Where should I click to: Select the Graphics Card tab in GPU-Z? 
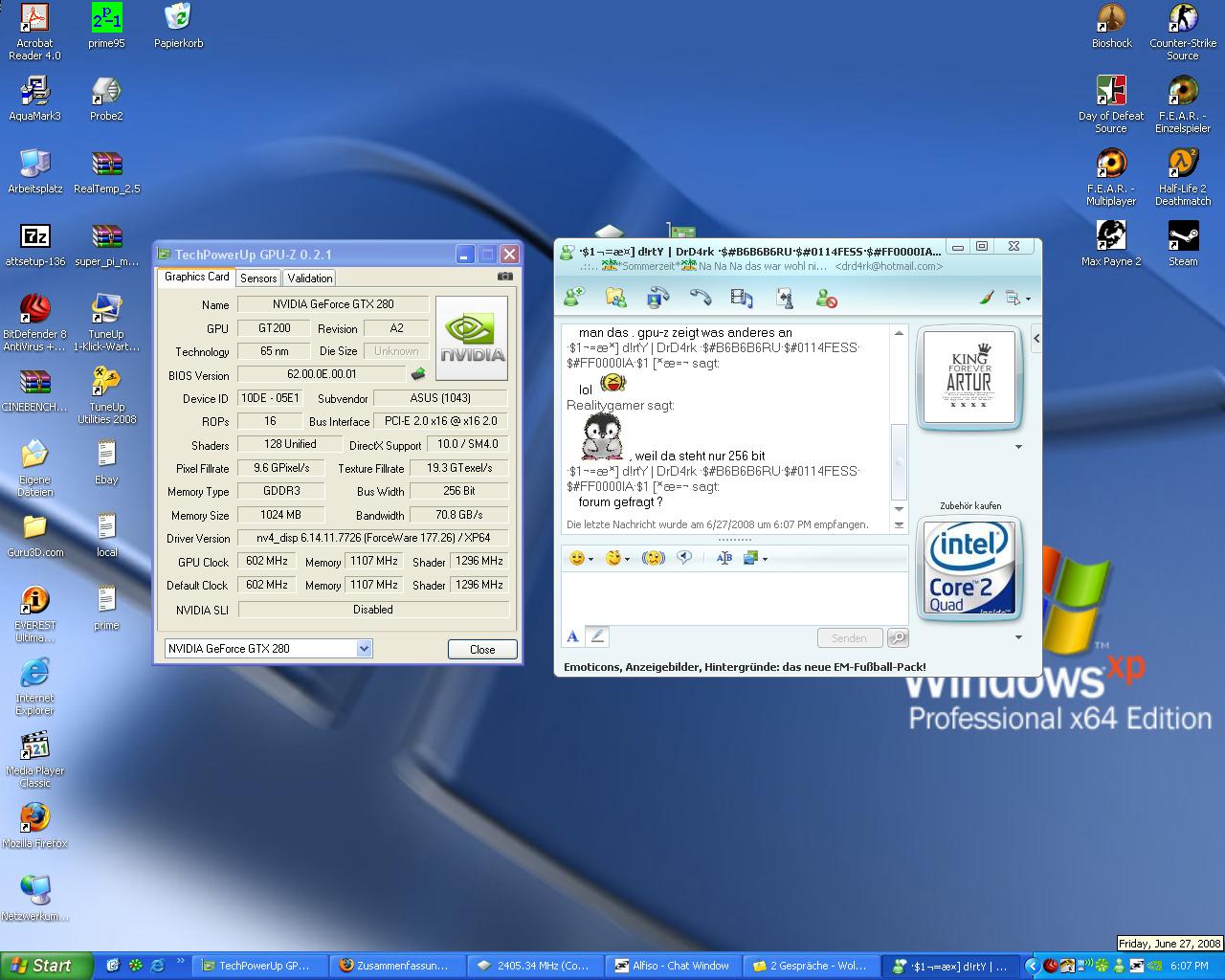coord(197,277)
